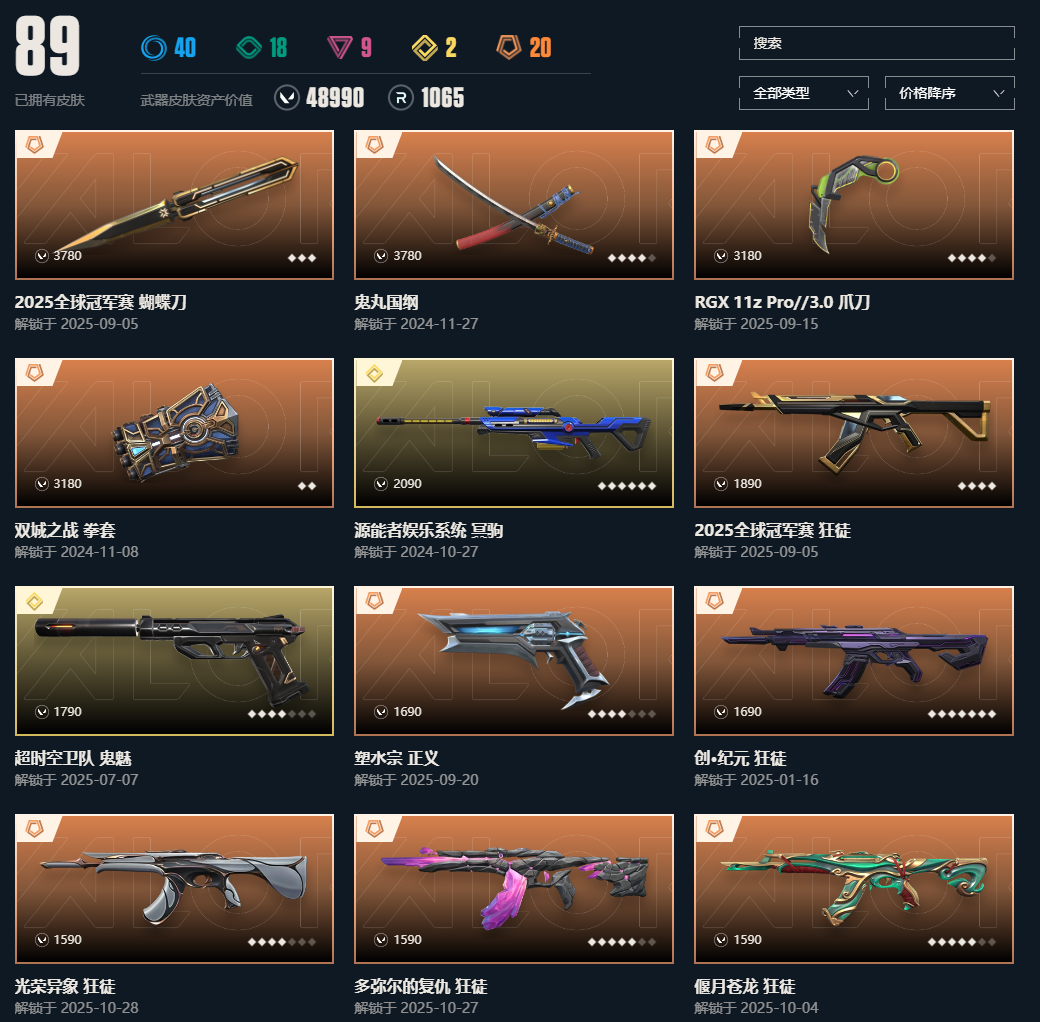The height and width of the screenshot is (1022, 1040).
Task: Open the 双城之战 拳套 skin card
Action: coord(174,433)
